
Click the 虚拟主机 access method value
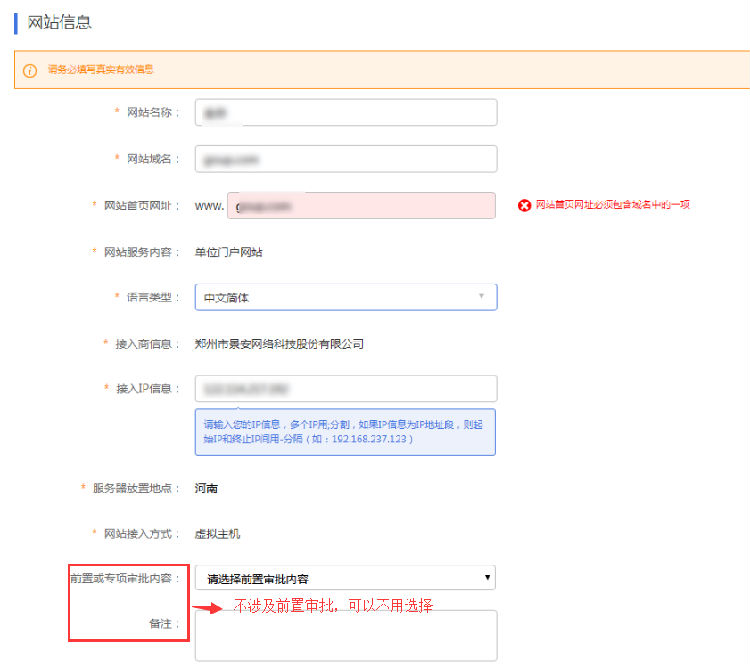(217, 534)
